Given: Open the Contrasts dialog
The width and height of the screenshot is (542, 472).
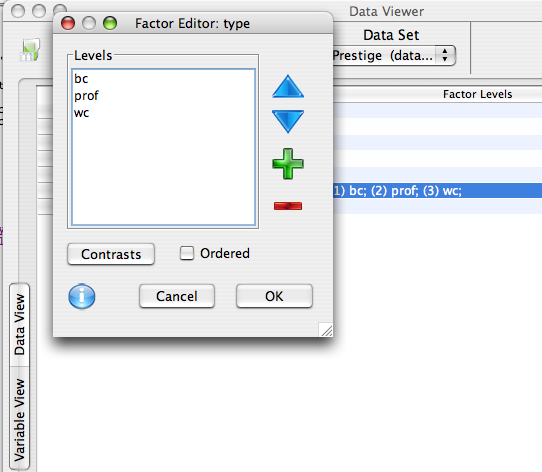Looking at the screenshot, I should click(111, 254).
